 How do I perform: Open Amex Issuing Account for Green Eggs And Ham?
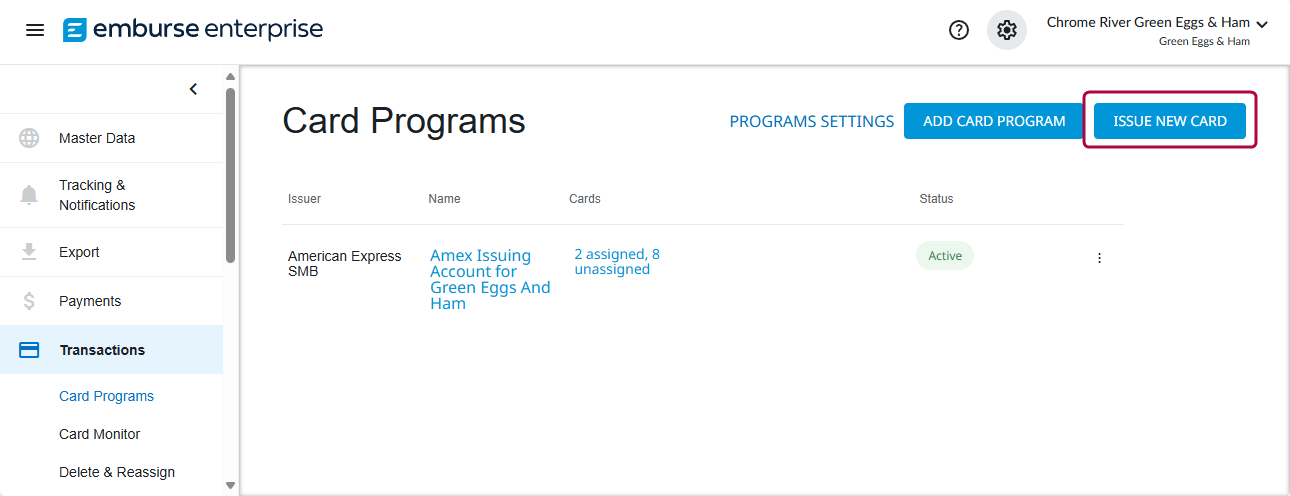click(x=490, y=280)
